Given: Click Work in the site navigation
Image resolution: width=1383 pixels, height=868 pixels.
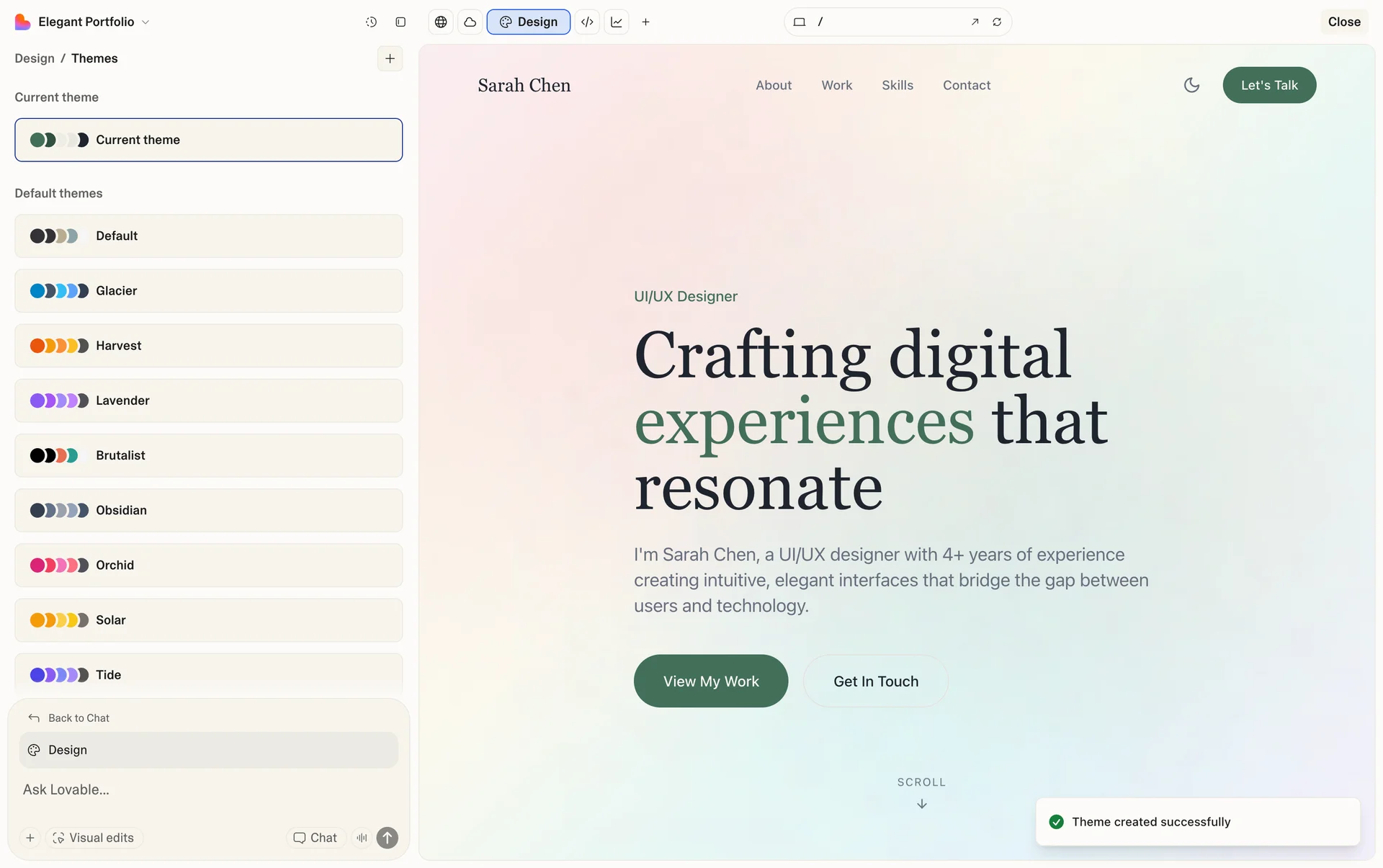Looking at the screenshot, I should pos(836,85).
